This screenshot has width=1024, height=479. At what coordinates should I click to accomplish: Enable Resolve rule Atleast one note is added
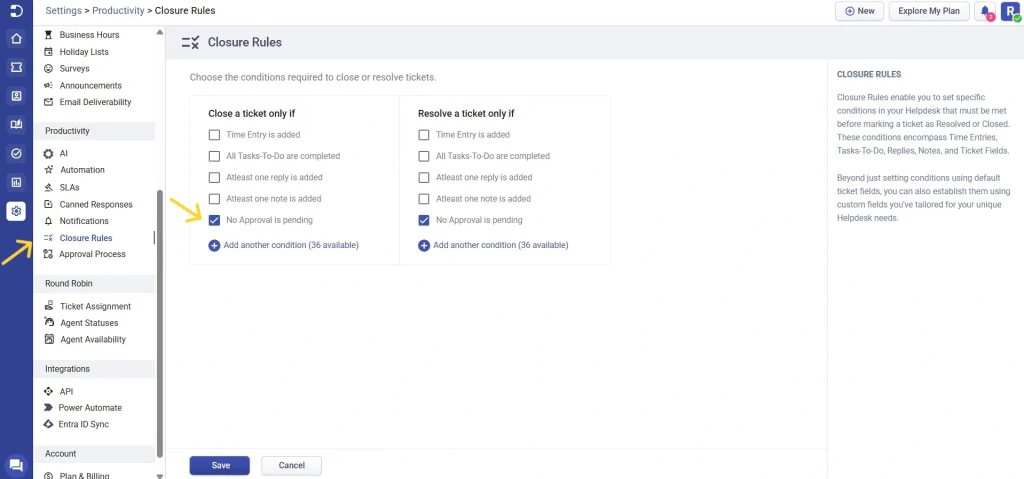point(424,199)
